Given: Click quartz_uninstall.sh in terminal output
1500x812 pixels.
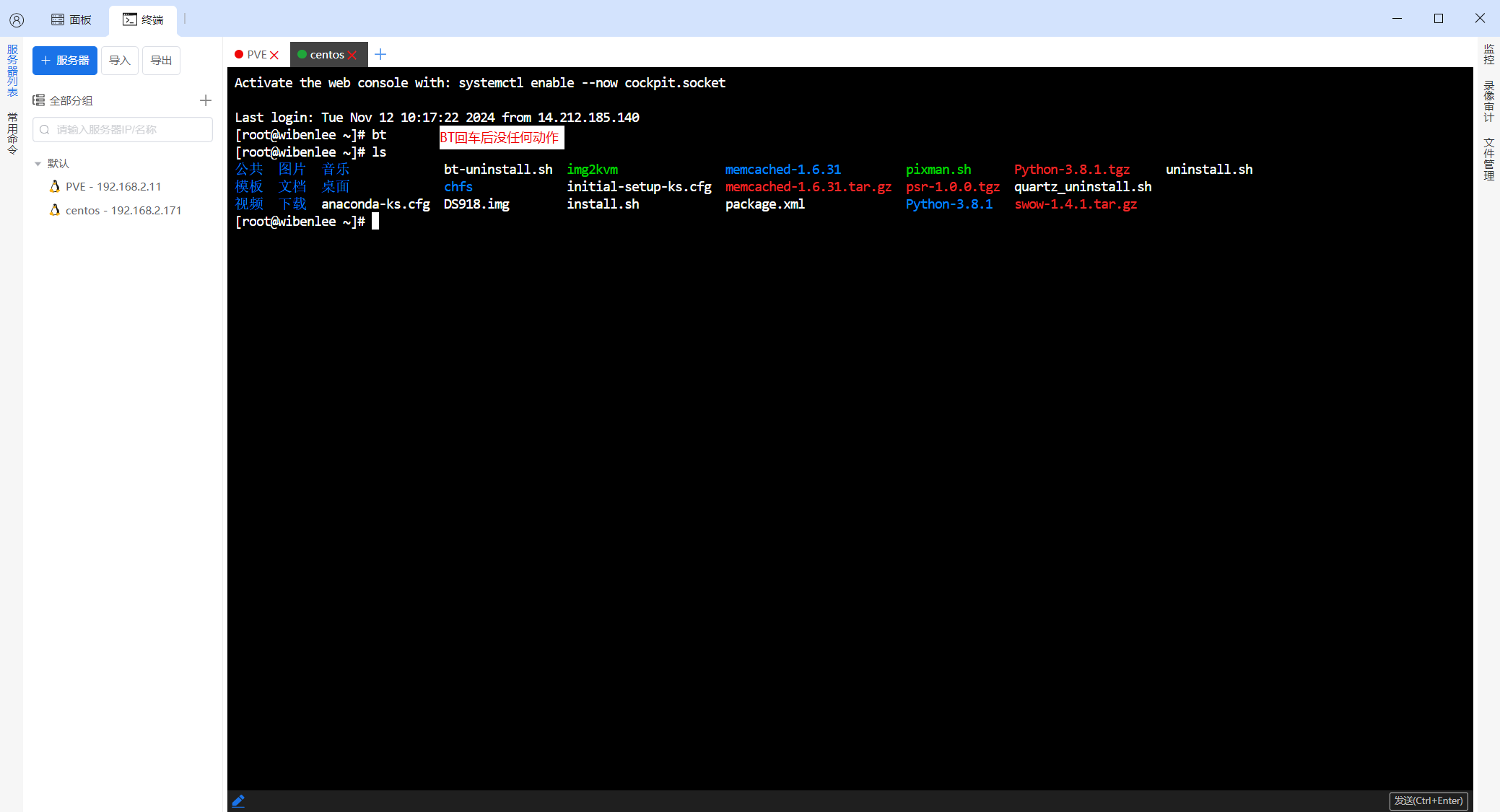Looking at the screenshot, I should click(1083, 187).
